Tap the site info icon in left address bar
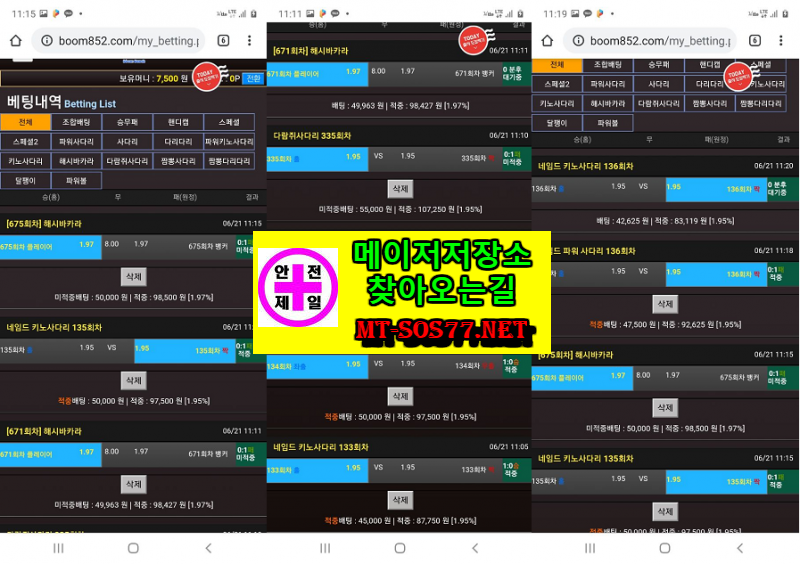 pos(46,41)
